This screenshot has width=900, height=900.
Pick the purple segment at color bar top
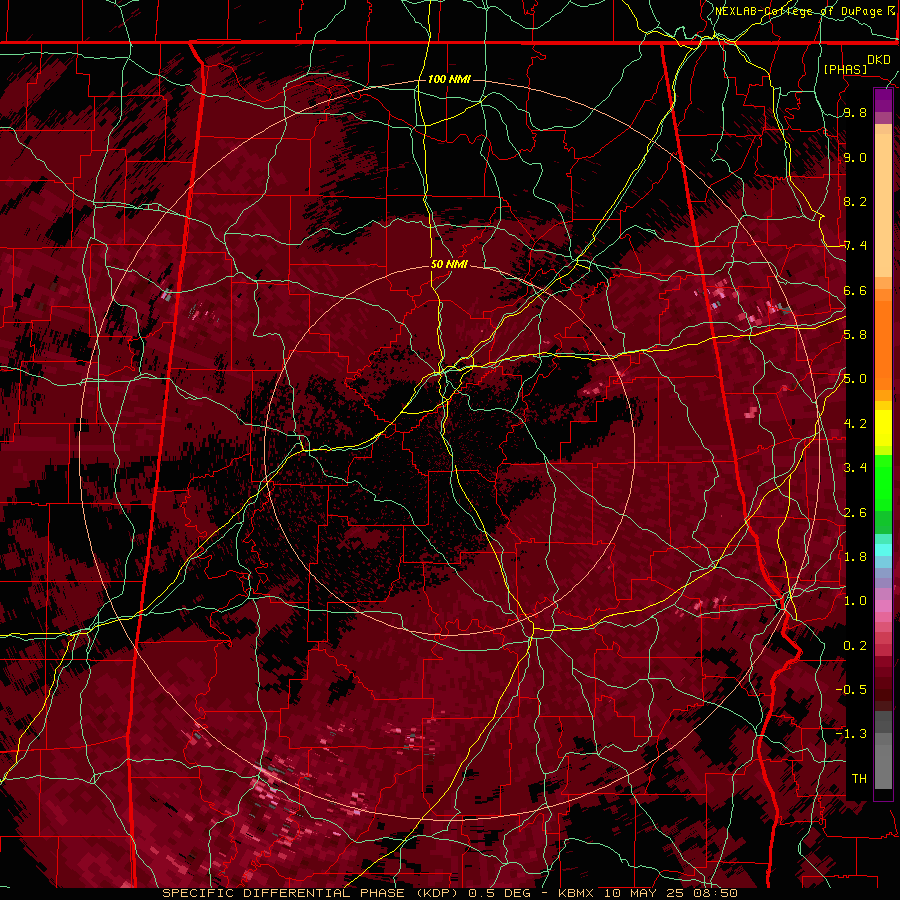point(883,100)
